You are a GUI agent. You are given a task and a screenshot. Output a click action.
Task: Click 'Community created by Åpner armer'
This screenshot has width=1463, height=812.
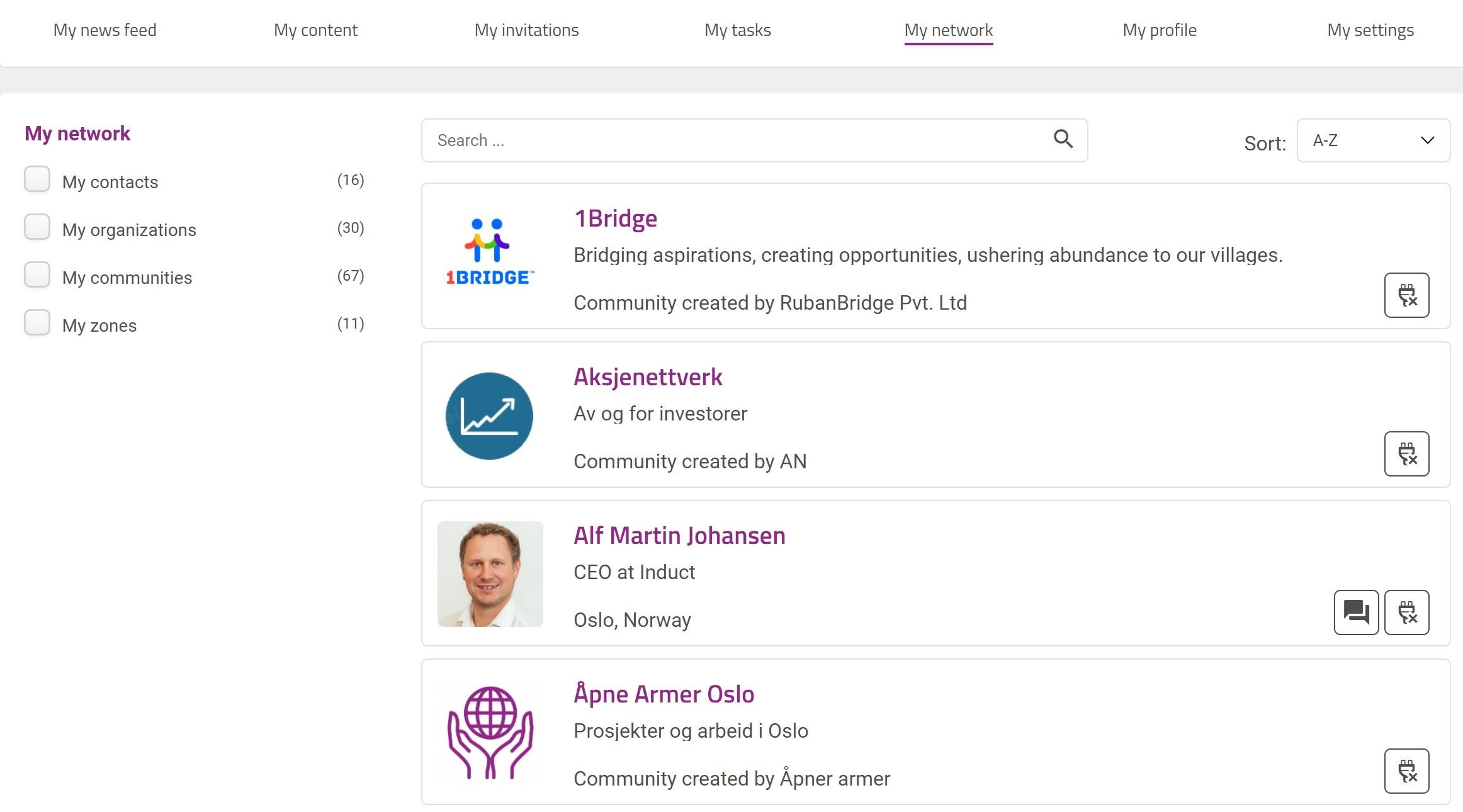point(732,778)
